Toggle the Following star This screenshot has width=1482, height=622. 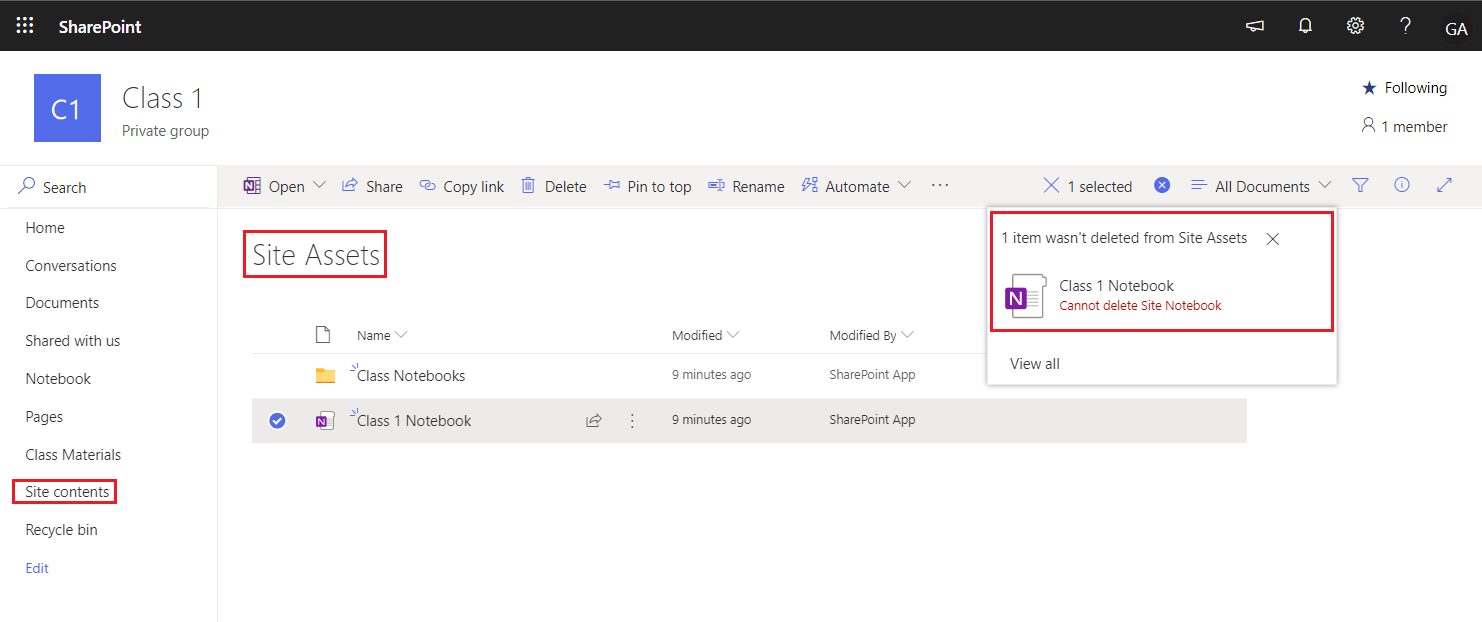[x=1369, y=88]
